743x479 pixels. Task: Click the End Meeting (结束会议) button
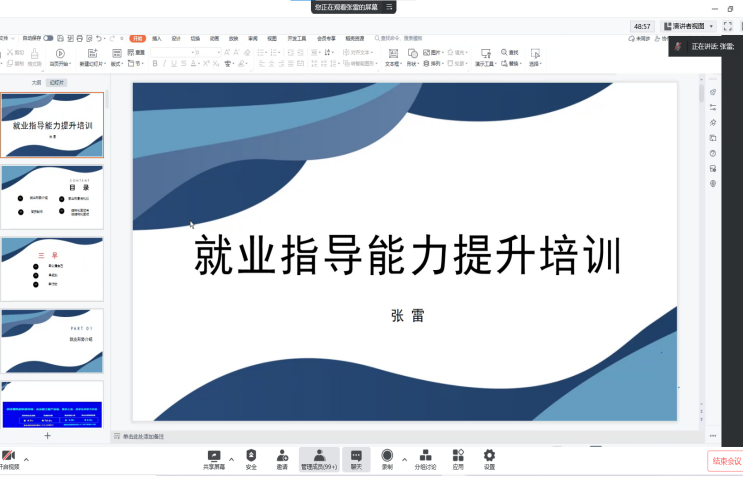point(725,461)
